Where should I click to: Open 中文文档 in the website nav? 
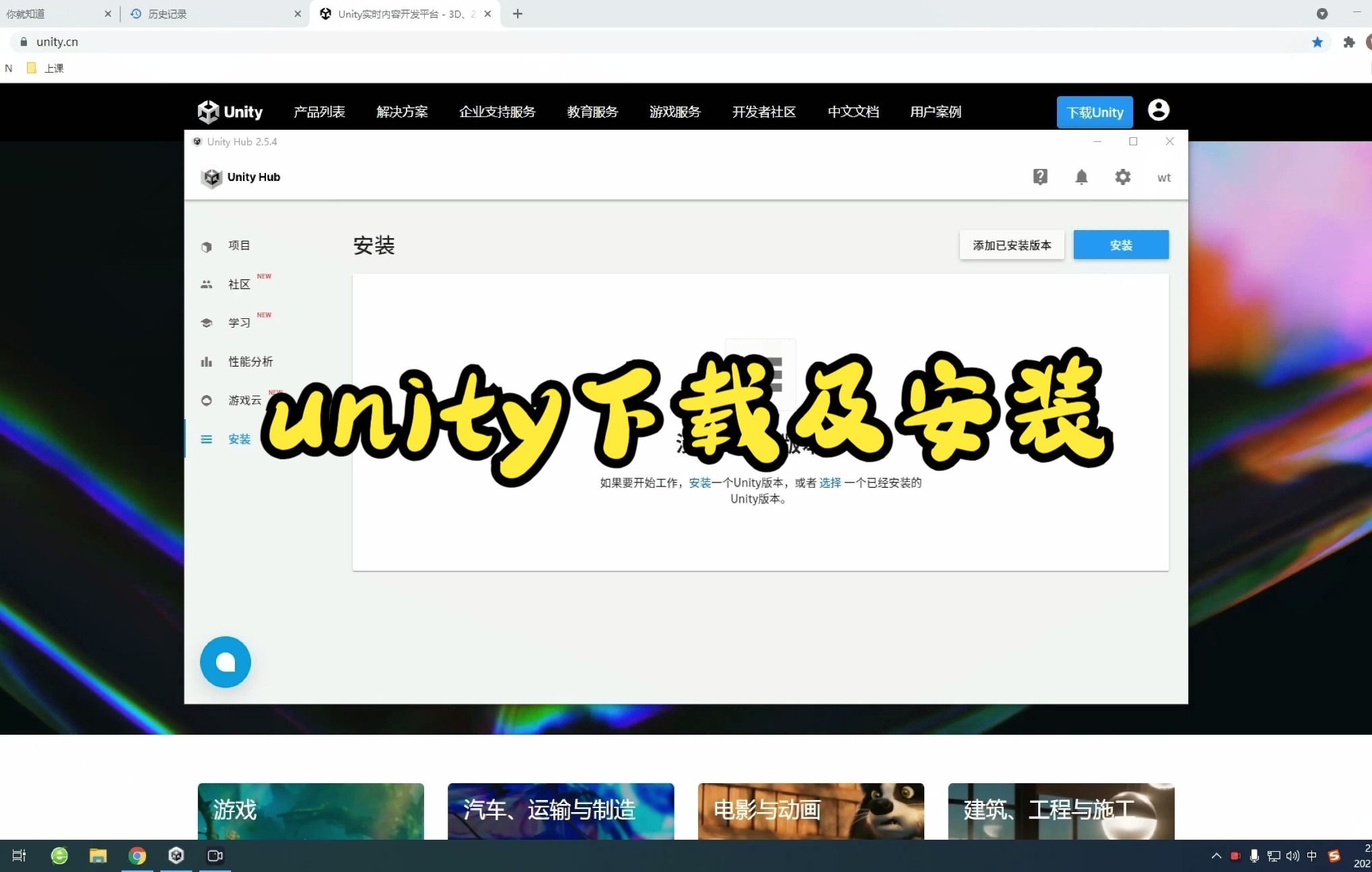[853, 112]
